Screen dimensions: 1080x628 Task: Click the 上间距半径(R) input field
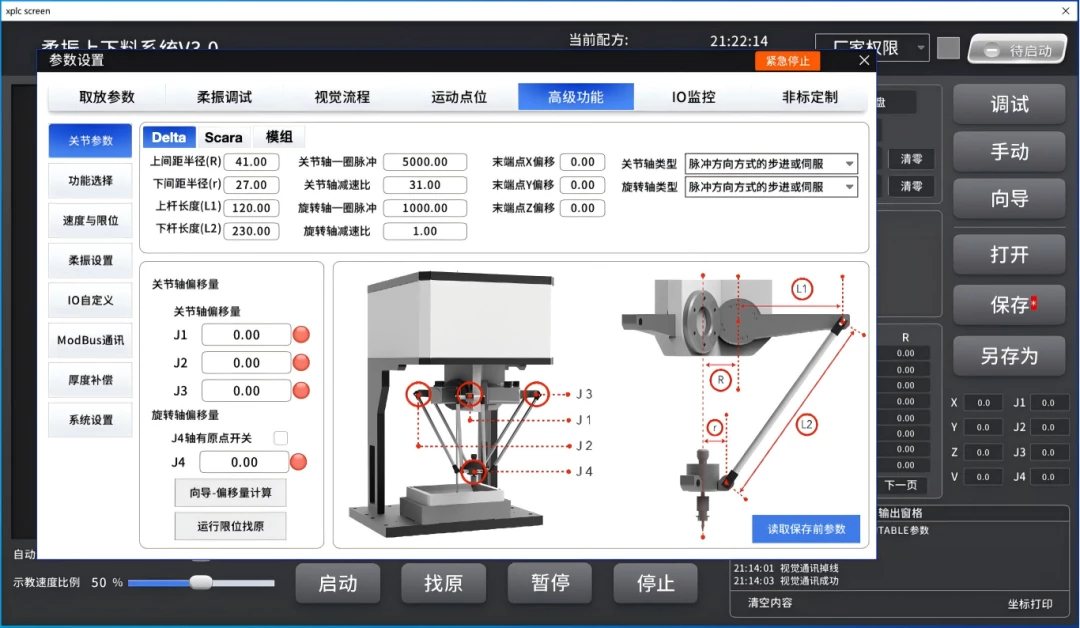tap(251, 162)
